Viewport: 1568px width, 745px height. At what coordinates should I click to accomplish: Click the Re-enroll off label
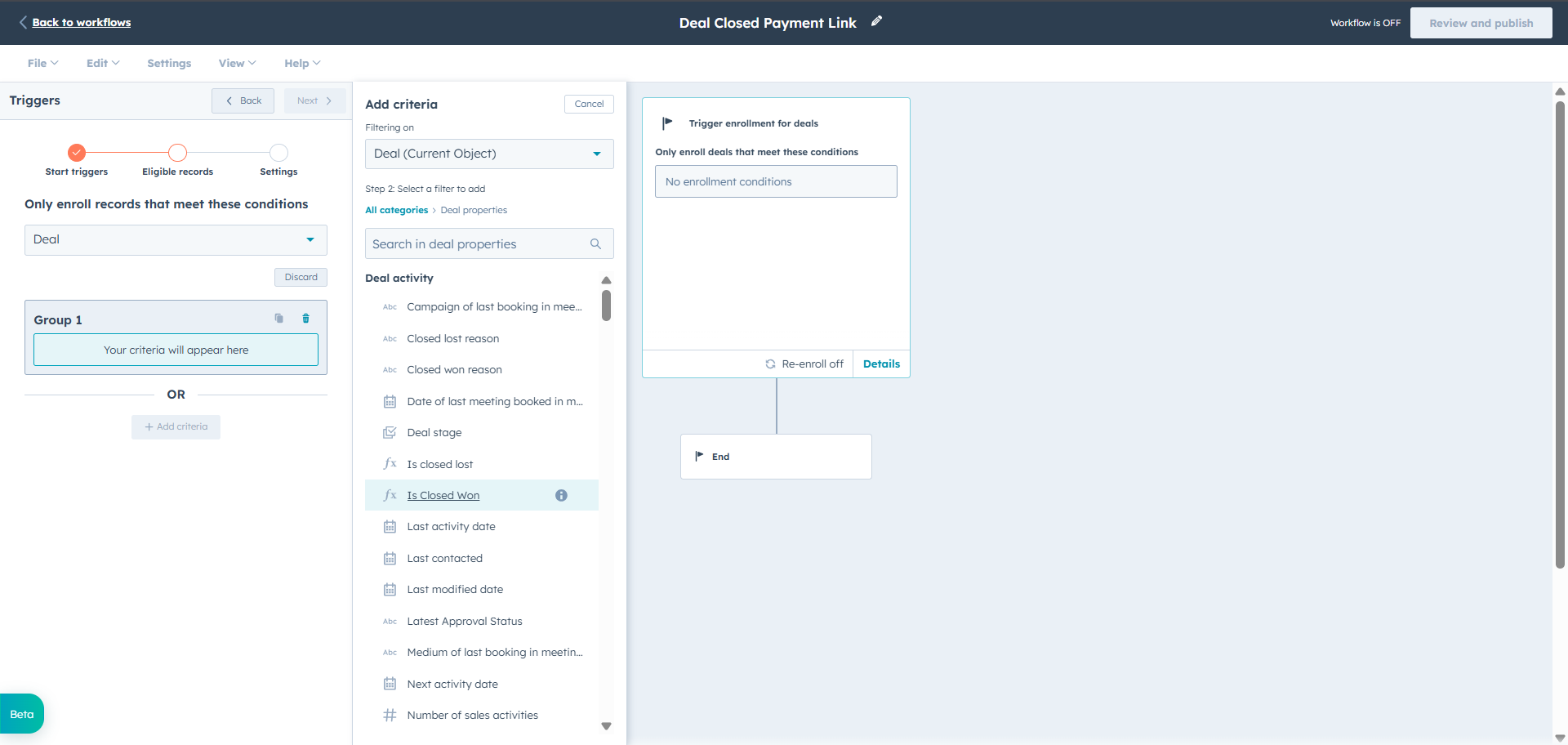(x=813, y=364)
